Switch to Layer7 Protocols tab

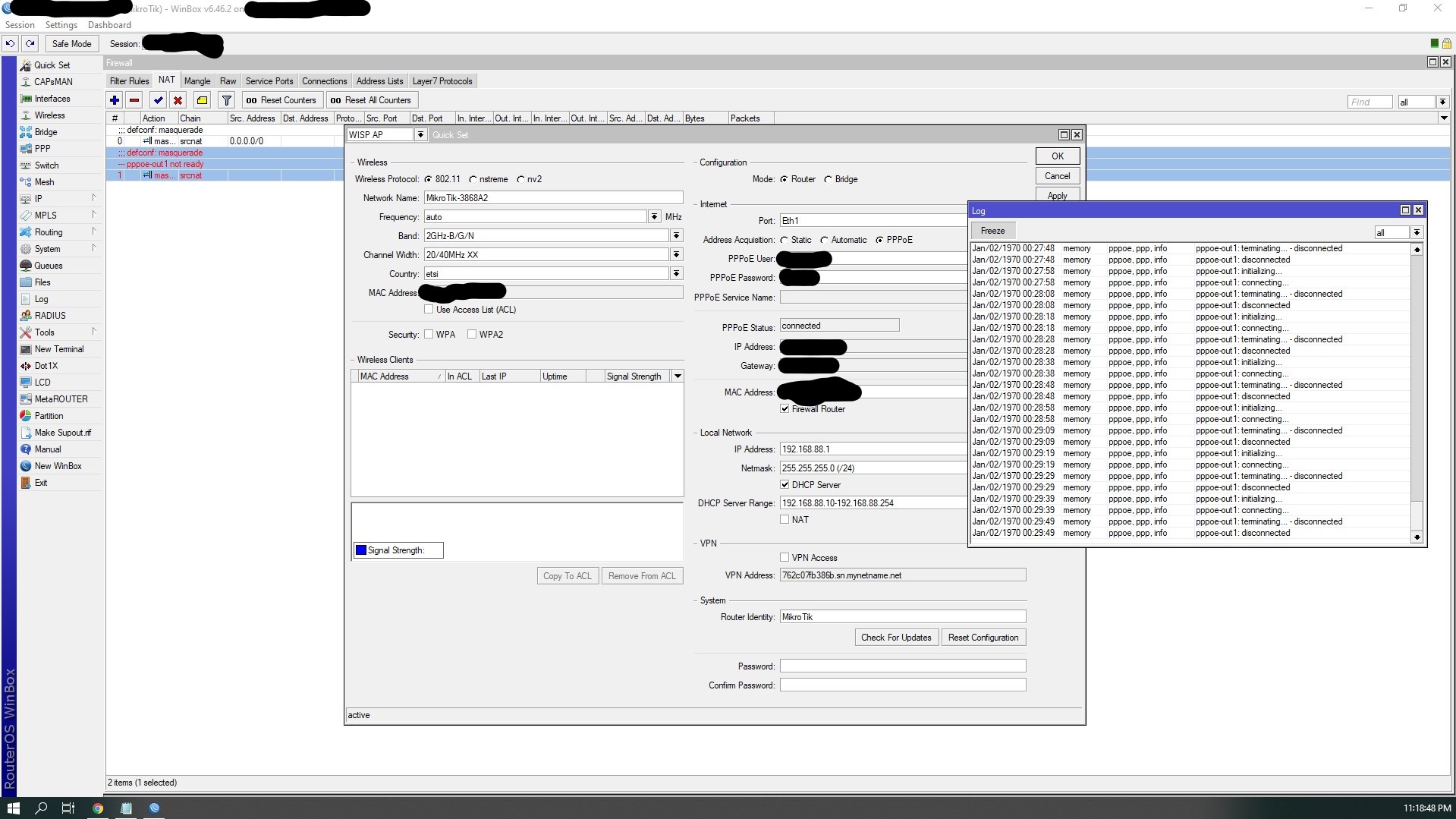(x=442, y=81)
